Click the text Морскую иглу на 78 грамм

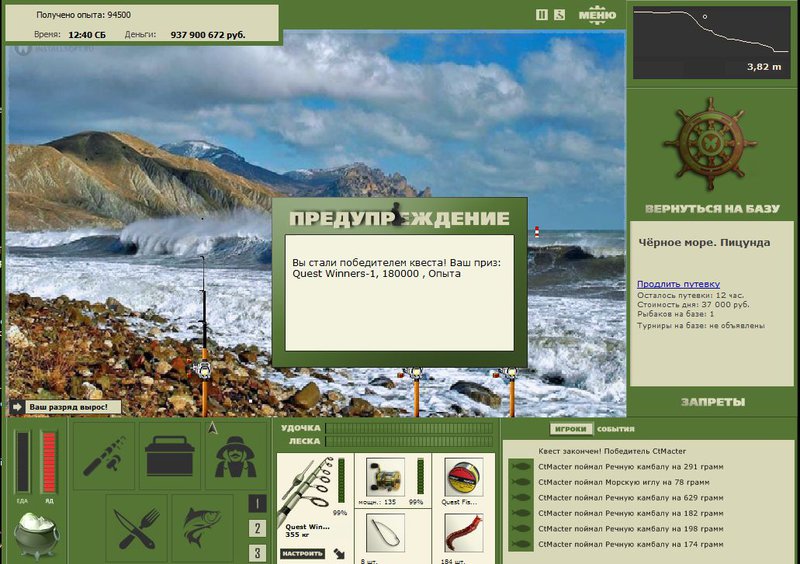point(657,482)
